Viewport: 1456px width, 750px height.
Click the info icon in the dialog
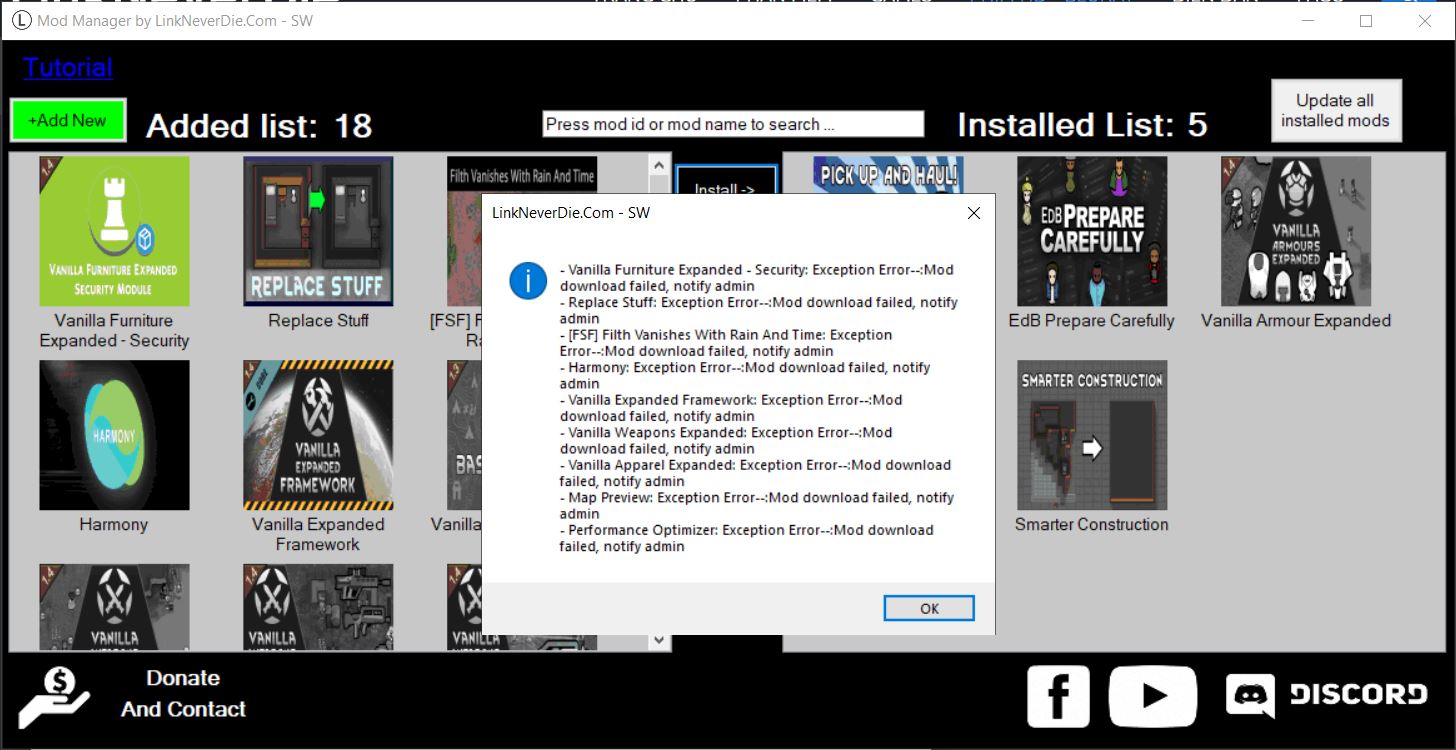pyautogui.click(x=528, y=281)
